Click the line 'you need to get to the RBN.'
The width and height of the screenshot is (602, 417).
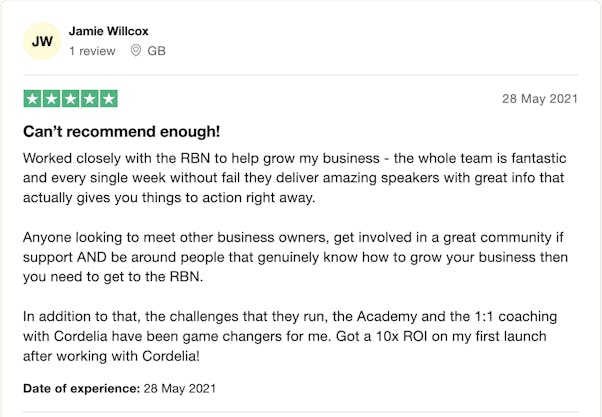[x=113, y=277]
